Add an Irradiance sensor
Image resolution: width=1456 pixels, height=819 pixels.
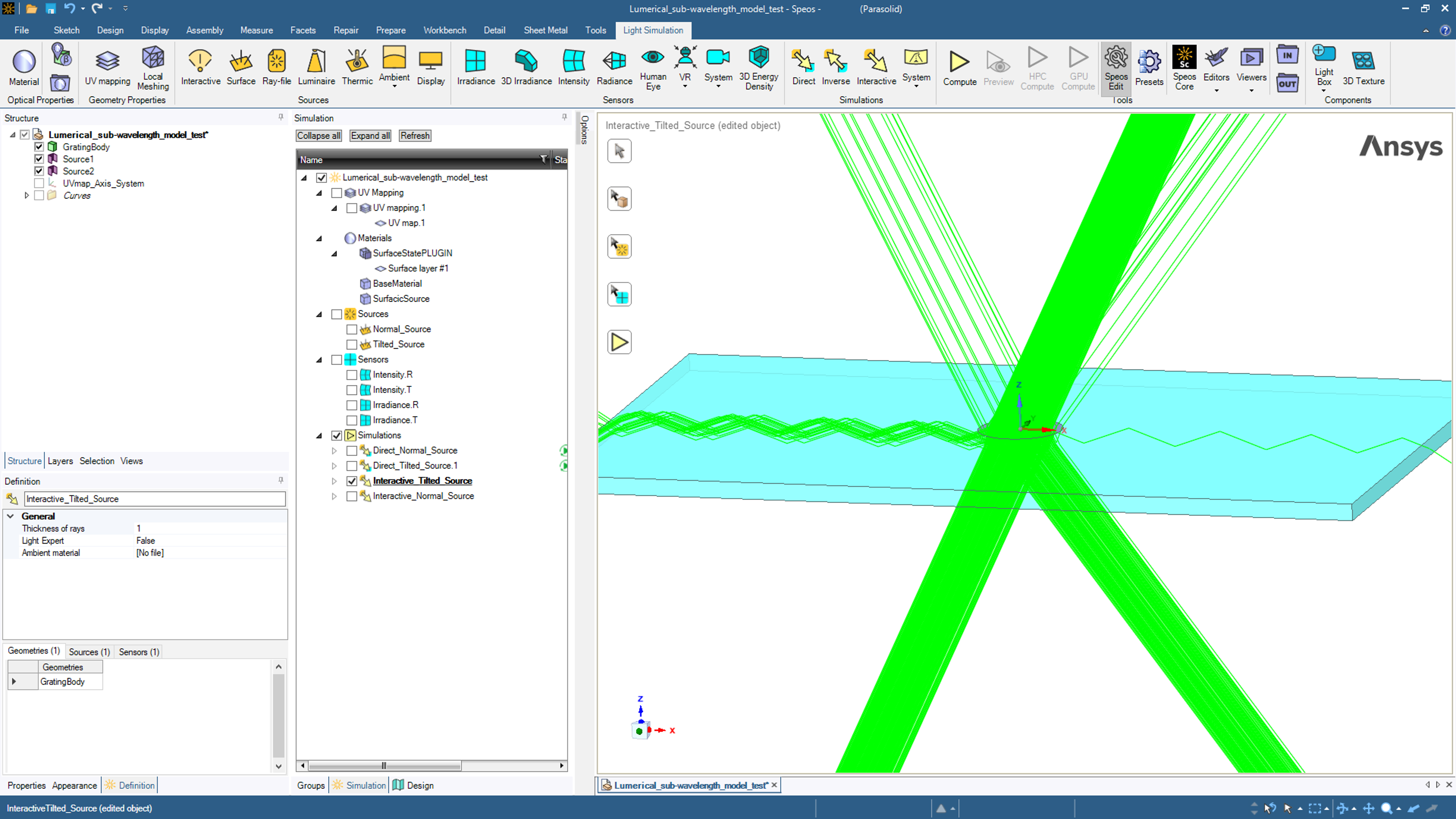475,68
